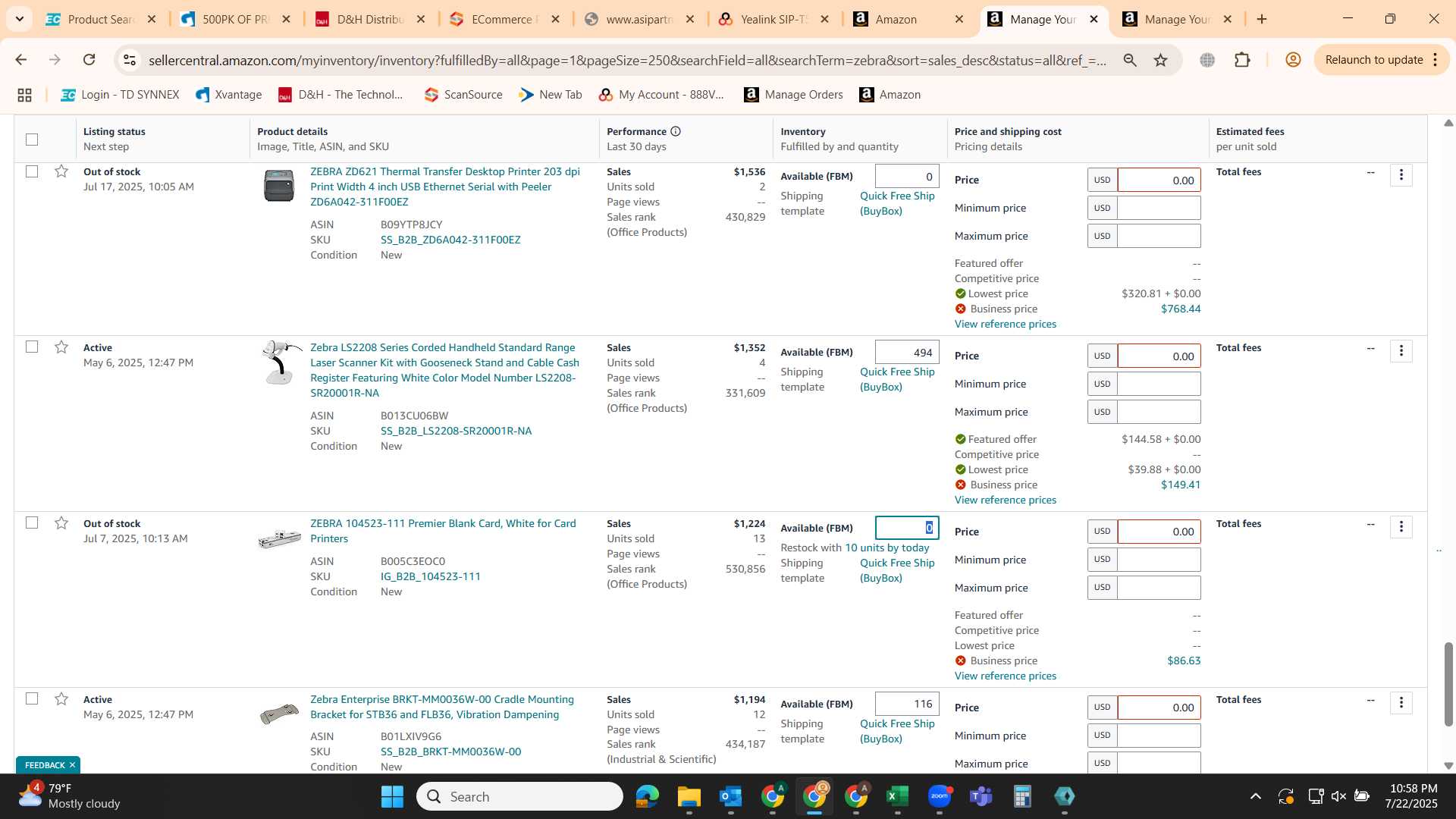
Task: Show hidden system tray icons
Action: 1255,796
